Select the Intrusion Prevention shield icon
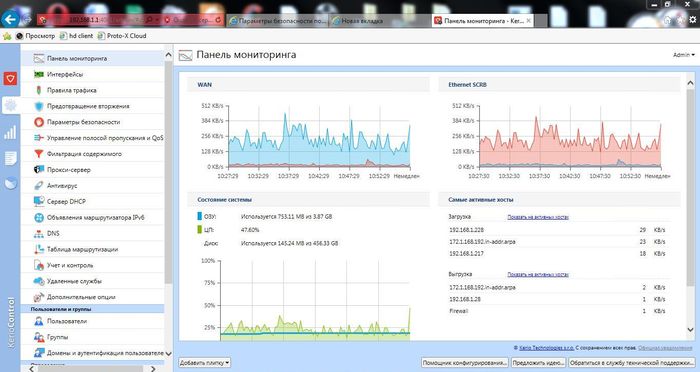Image resolution: width=700 pixels, height=372 pixels. (39, 106)
